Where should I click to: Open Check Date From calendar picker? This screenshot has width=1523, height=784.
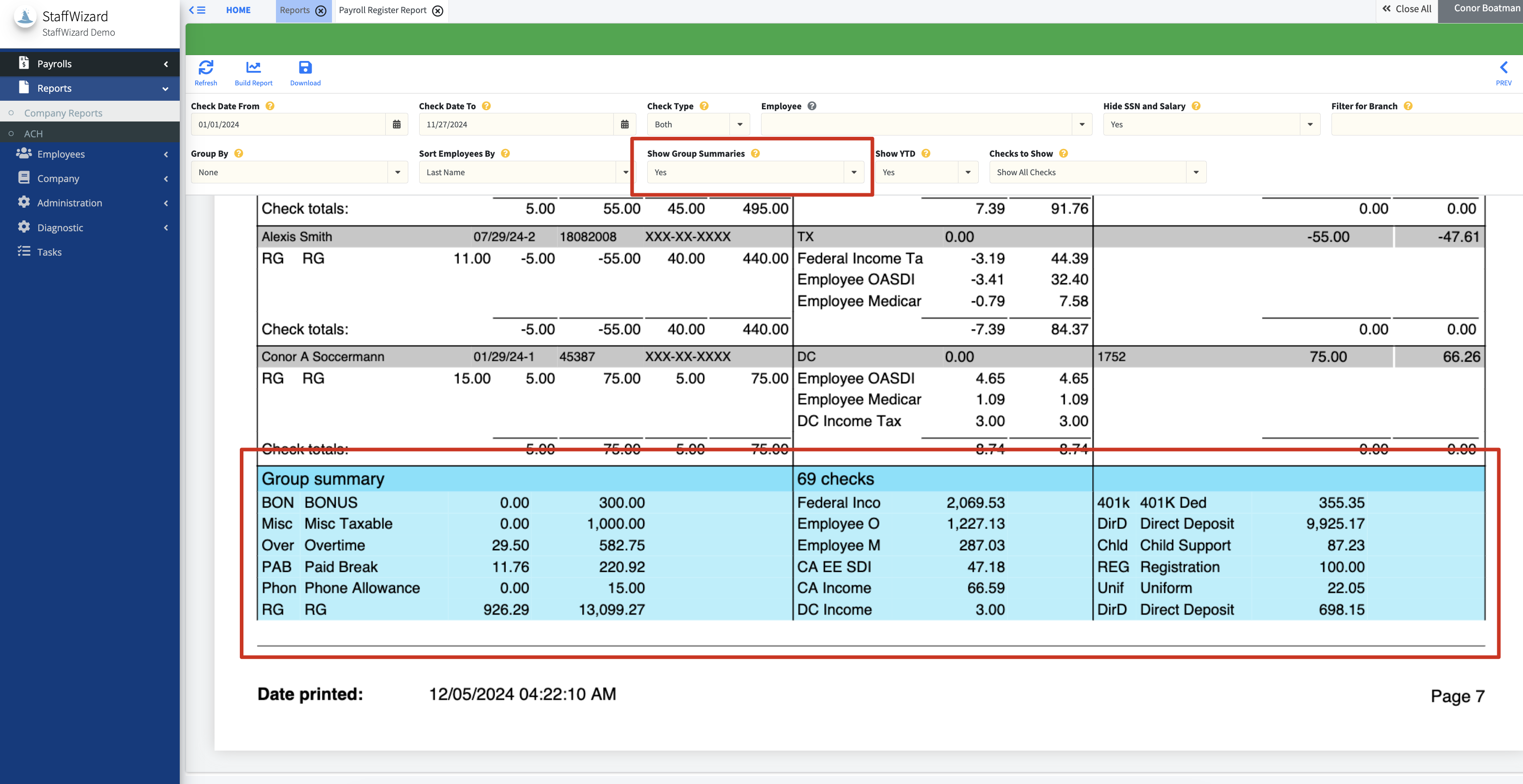coord(397,124)
